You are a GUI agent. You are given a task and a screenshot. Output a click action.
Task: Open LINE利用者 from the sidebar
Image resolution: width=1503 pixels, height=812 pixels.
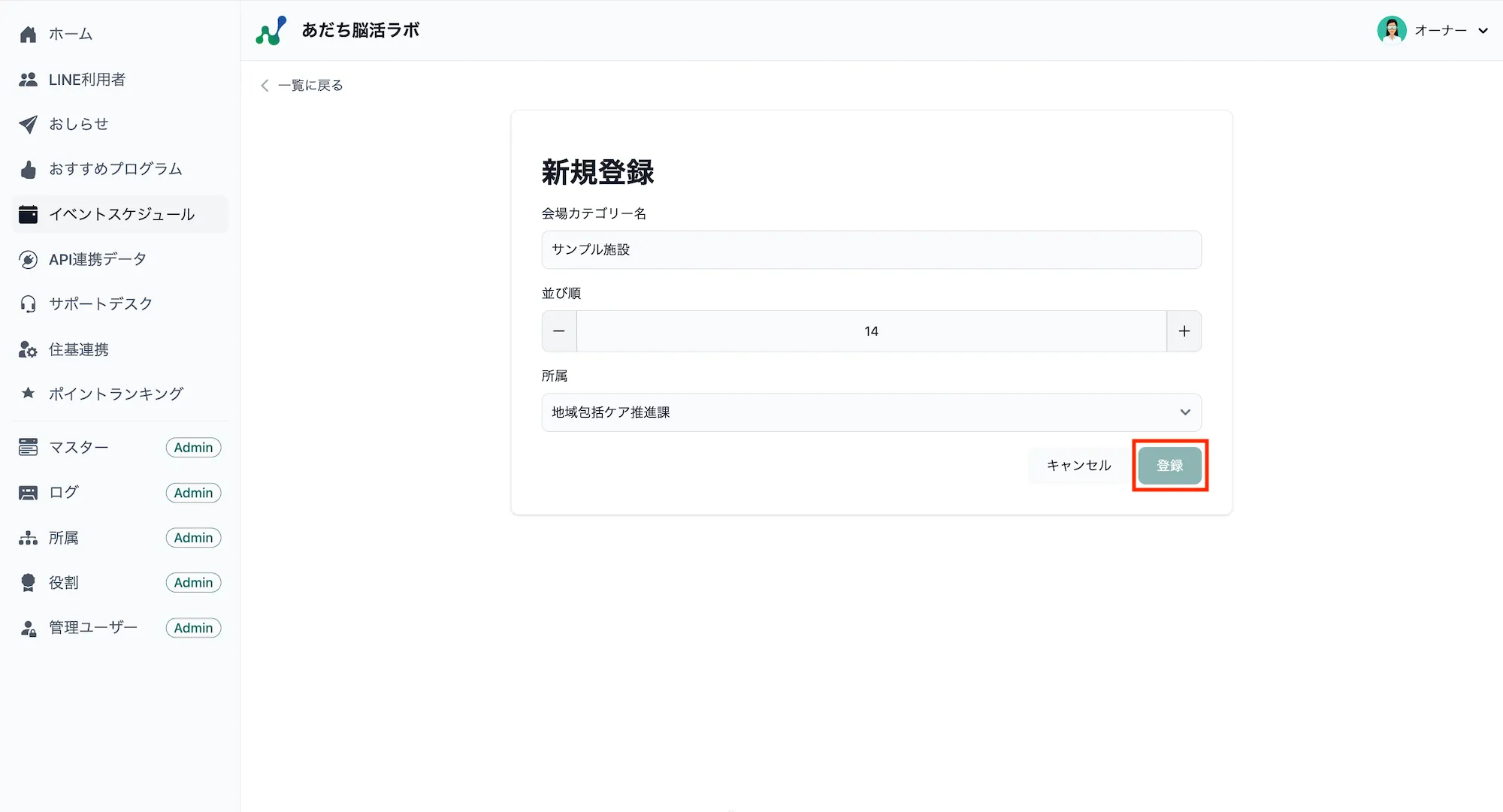coord(86,79)
